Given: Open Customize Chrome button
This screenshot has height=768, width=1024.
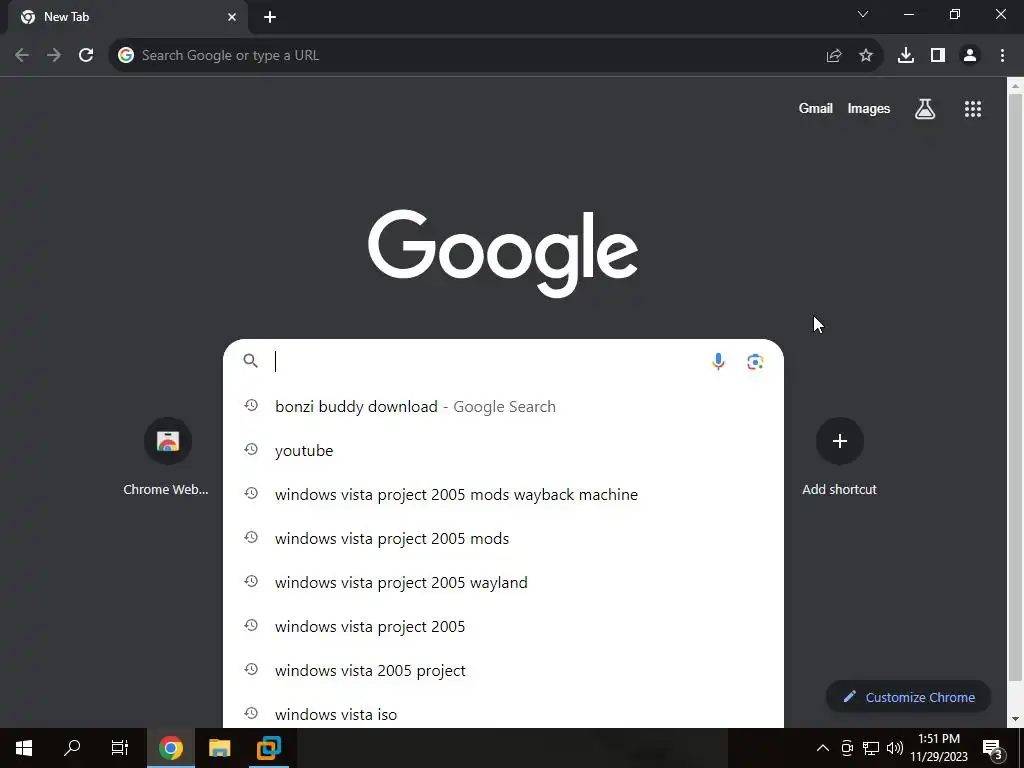Looking at the screenshot, I should pos(908,697).
